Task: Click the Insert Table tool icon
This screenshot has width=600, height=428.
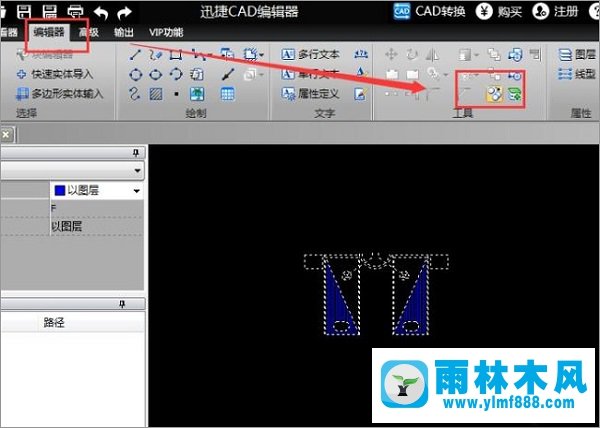Action: [x=227, y=94]
